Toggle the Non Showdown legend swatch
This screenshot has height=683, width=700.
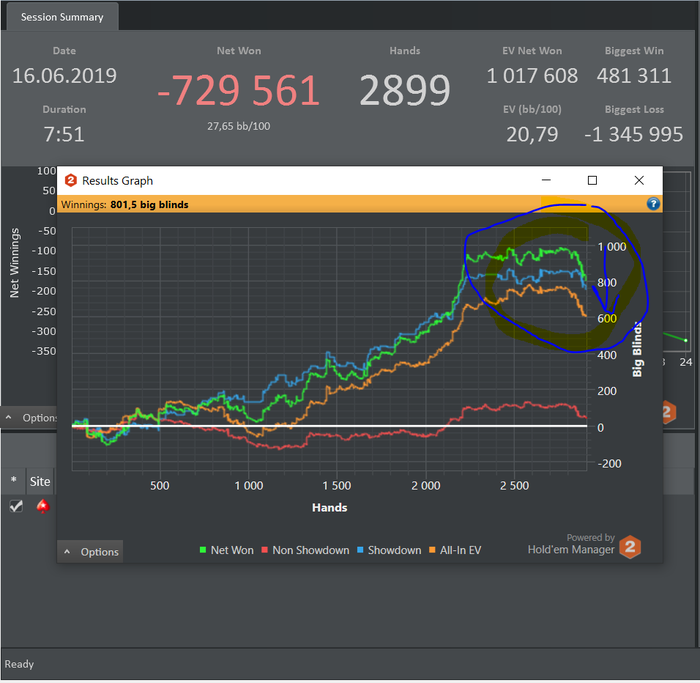point(264,550)
